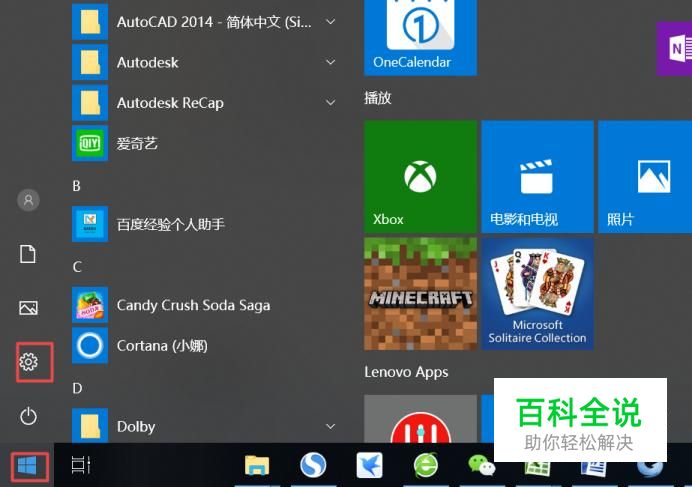Launch the green e browser in taskbar
This screenshot has height=487, width=692.
pyautogui.click(x=426, y=465)
